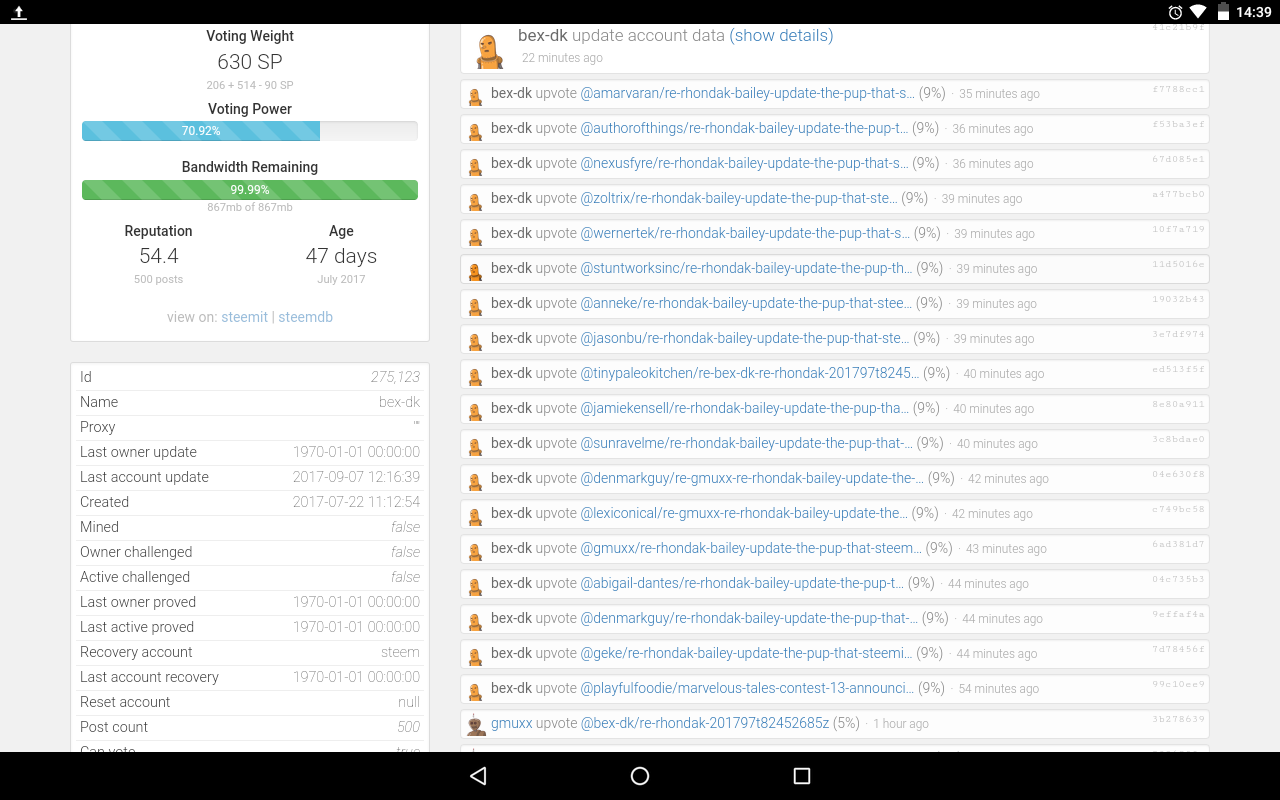Image resolution: width=1280 pixels, height=800 pixels.
Task: Tap avatar icon on the @nexusfyre upvote row
Action: click(x=476, y=166)
